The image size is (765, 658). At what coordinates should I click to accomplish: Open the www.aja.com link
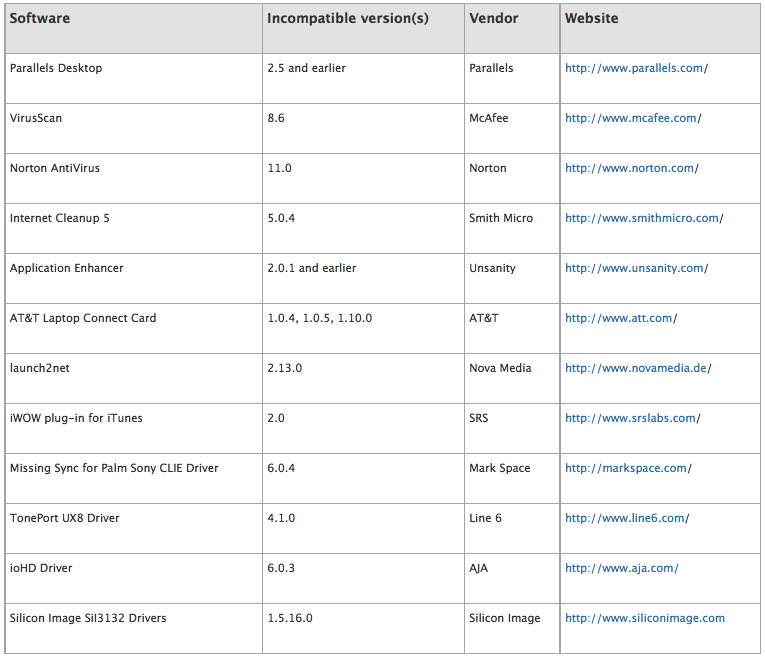621,568
